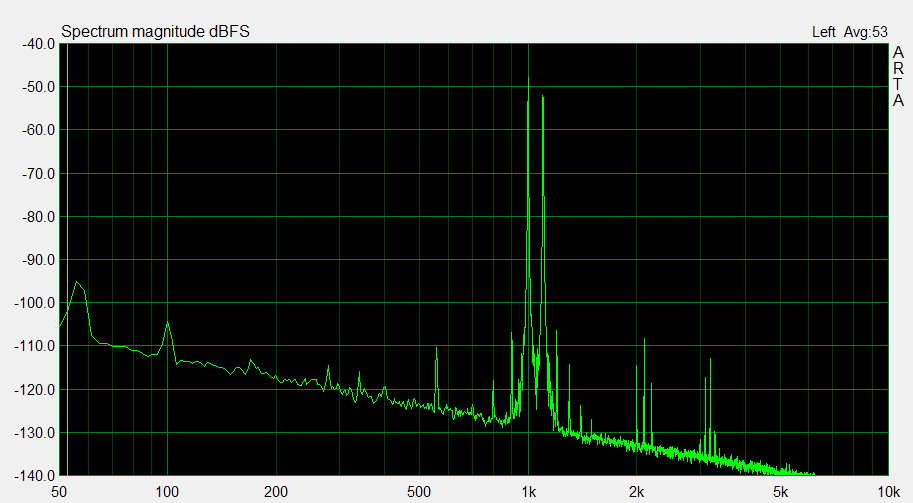Click the -70.0 y-axis value
This screenshot has width=913, height=503.
[x=38, y=173]
